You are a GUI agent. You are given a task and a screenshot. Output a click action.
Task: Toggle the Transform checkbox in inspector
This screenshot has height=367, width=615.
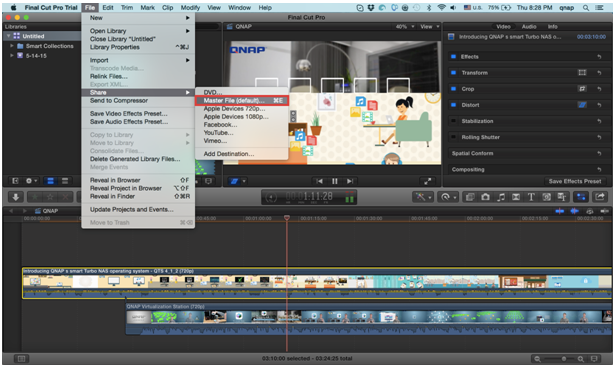coord(453,73)
